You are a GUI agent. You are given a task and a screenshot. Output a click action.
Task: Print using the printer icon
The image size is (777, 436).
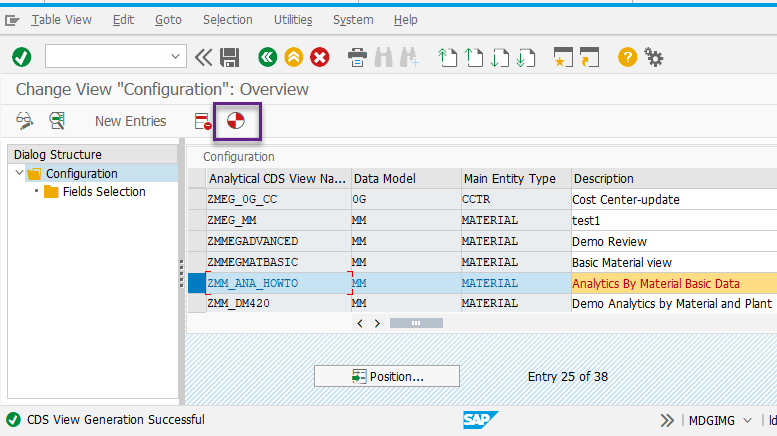(x=357, y=57)
